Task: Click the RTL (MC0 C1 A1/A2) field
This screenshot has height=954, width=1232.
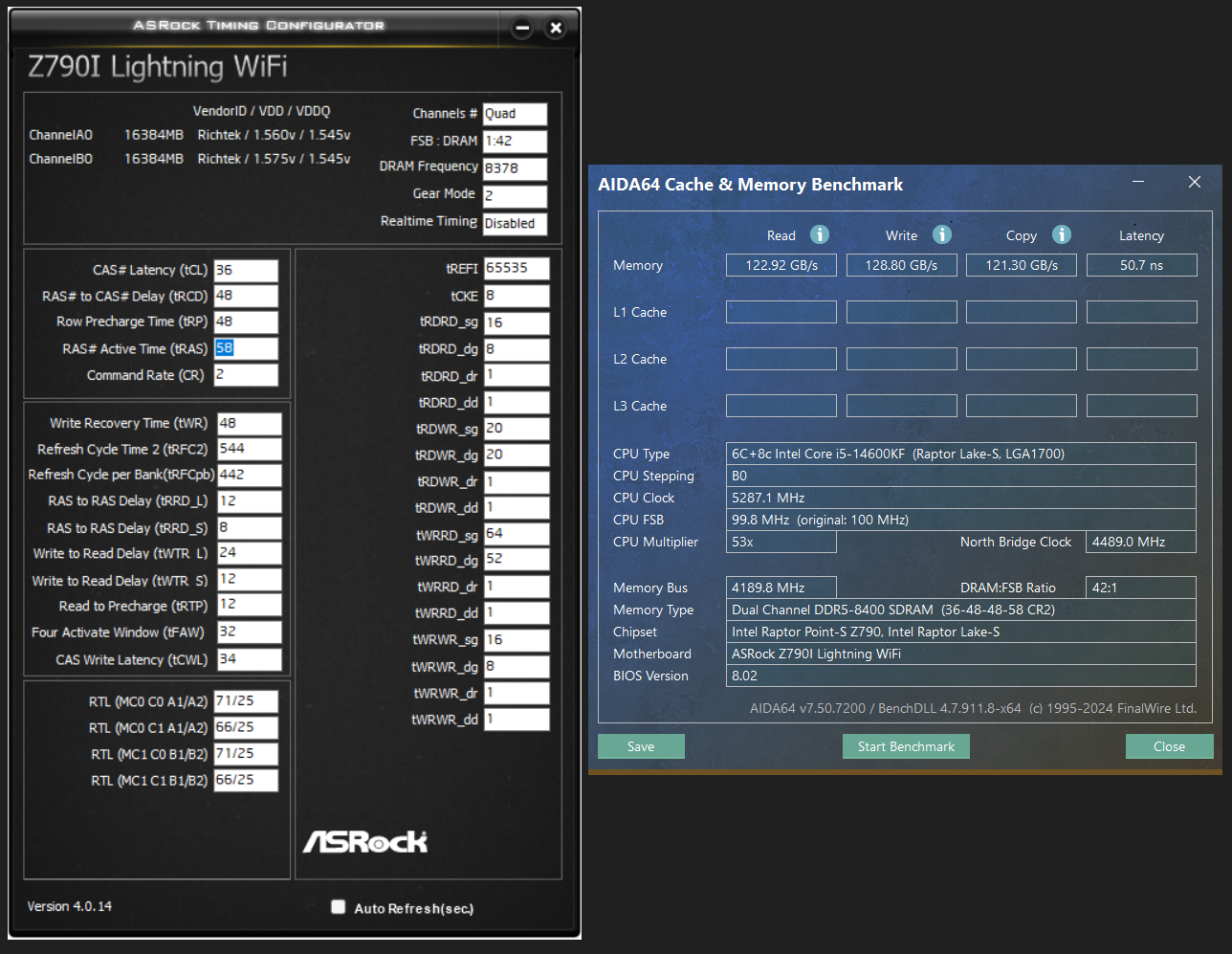Action: click(246, 727)
